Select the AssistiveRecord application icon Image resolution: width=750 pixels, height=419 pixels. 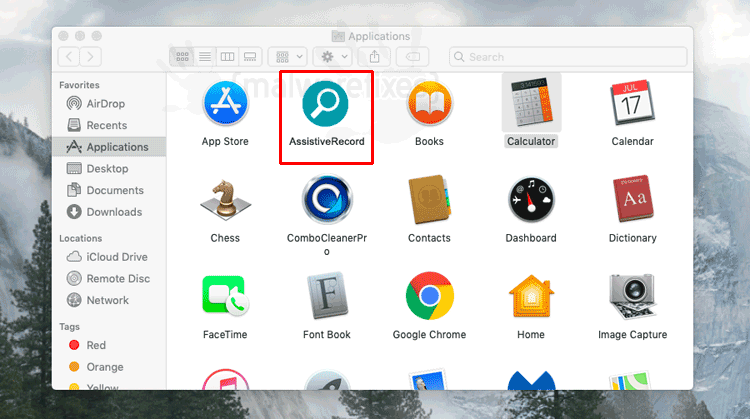tap(326, 103)
